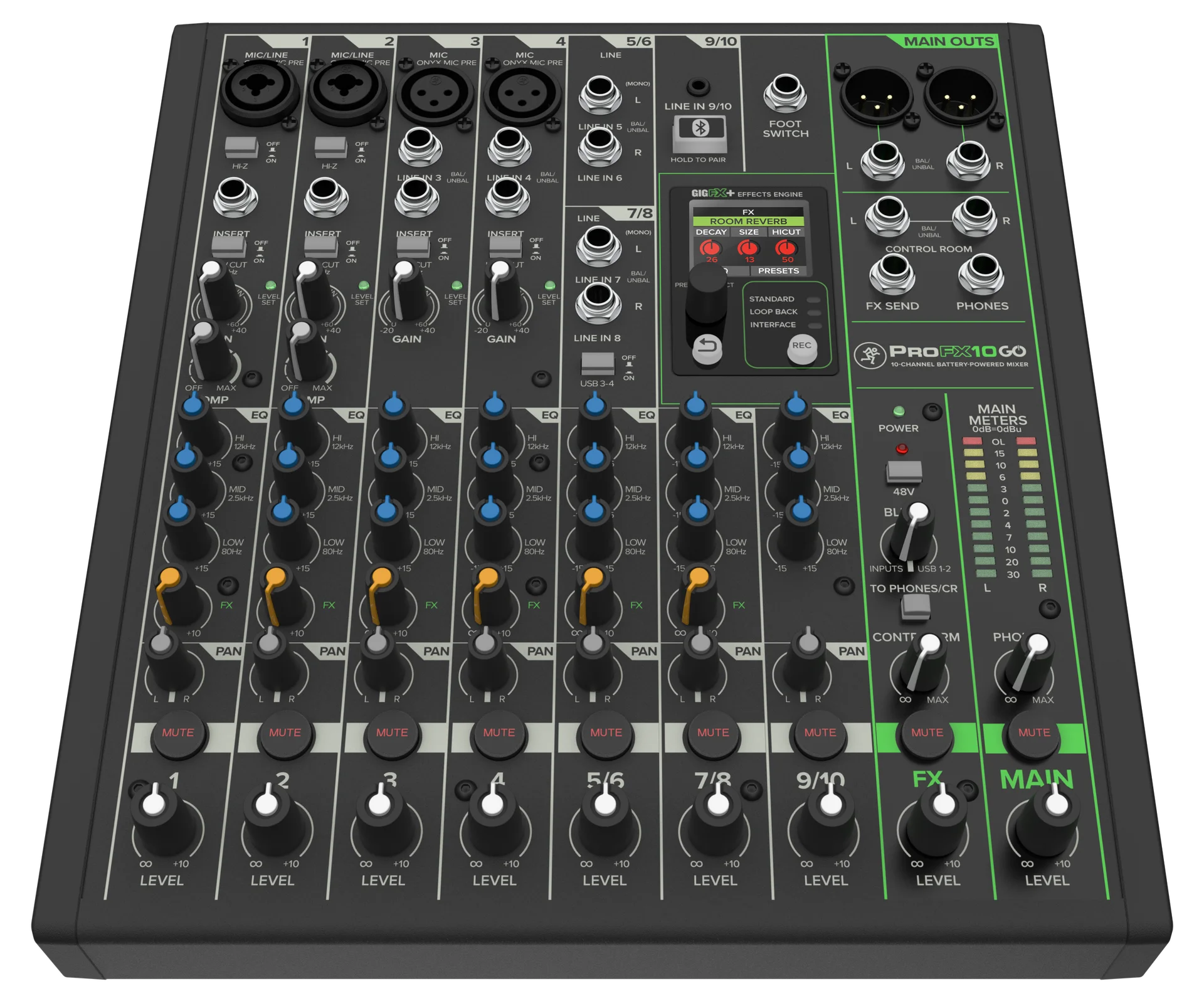Toggle the channel 1 HI-Z switch
This screenshot has width=1204, height=1006.
click(x=241, y=148)
